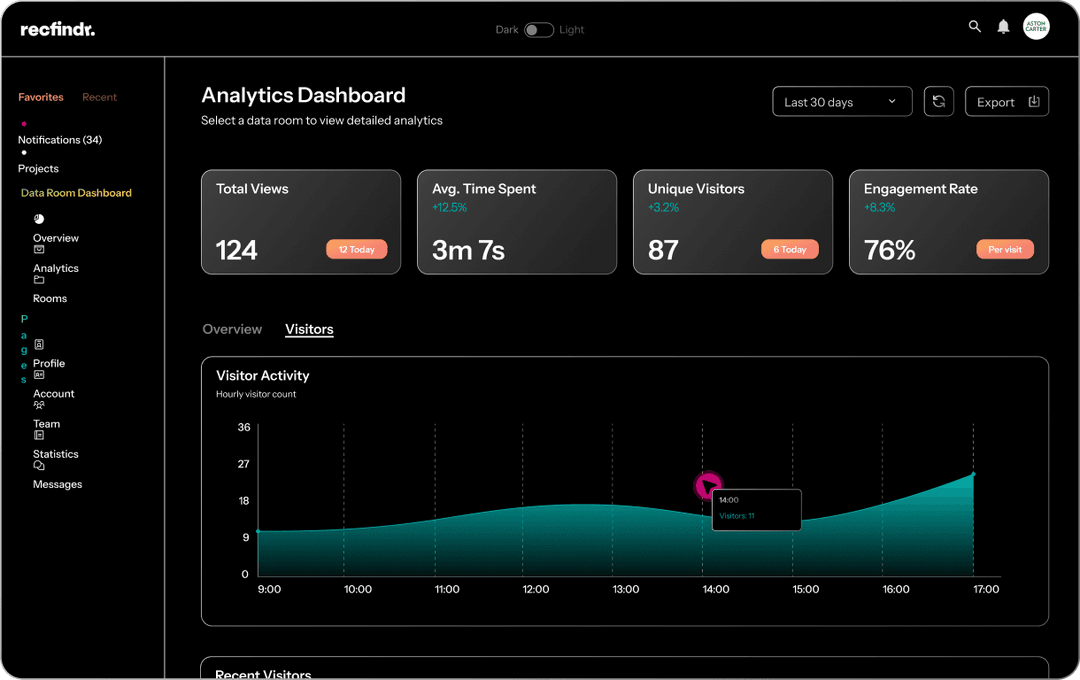Click the refresh icon button beside Export
The height and width of the screenshot is (680, 1080).
click(938, 102)
